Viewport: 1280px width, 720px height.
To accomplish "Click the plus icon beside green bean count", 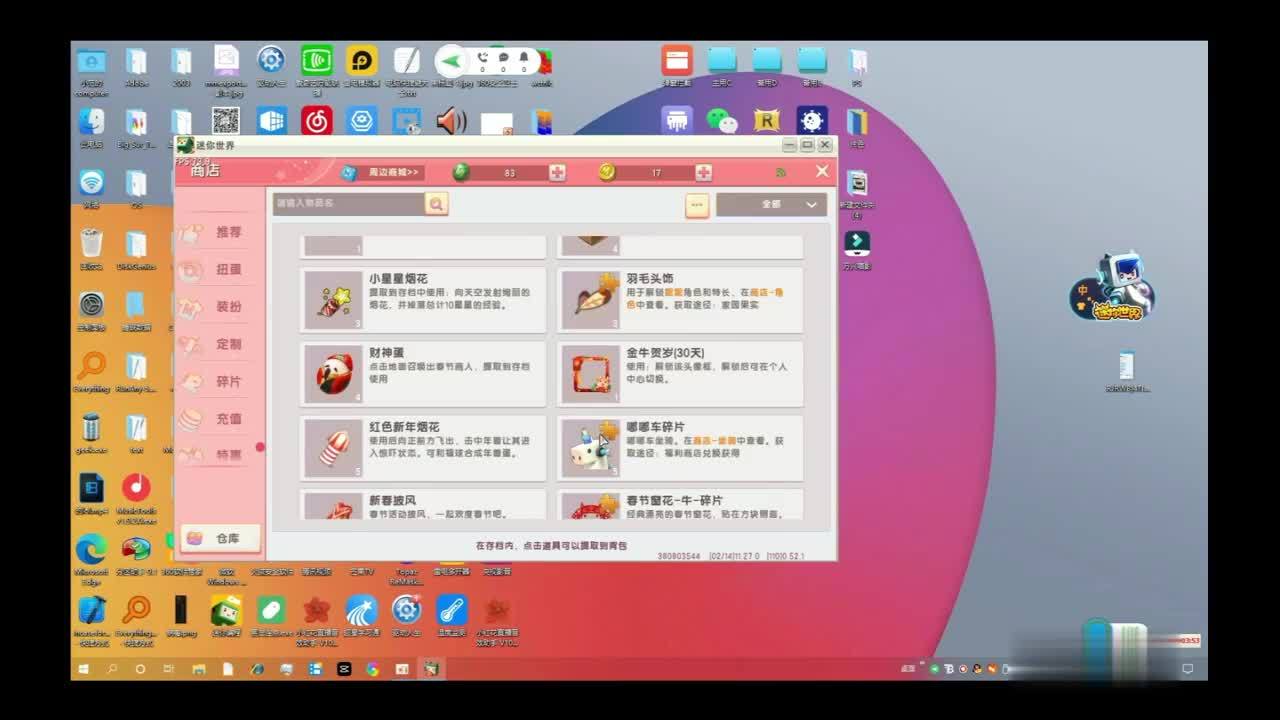I will tap(557, 173).
